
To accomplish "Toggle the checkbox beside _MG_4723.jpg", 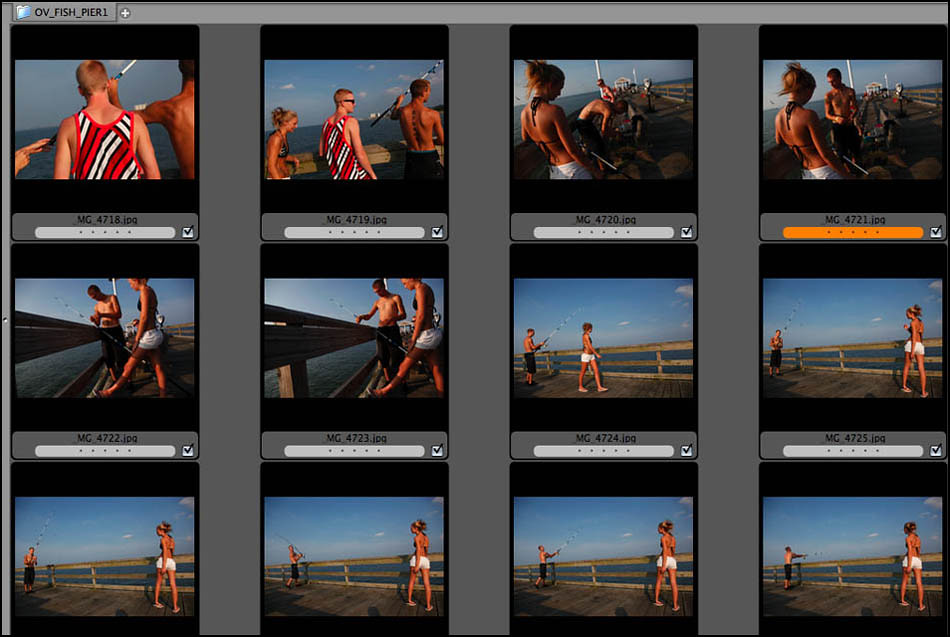I will pyautogui.click(x=437, y=450).
